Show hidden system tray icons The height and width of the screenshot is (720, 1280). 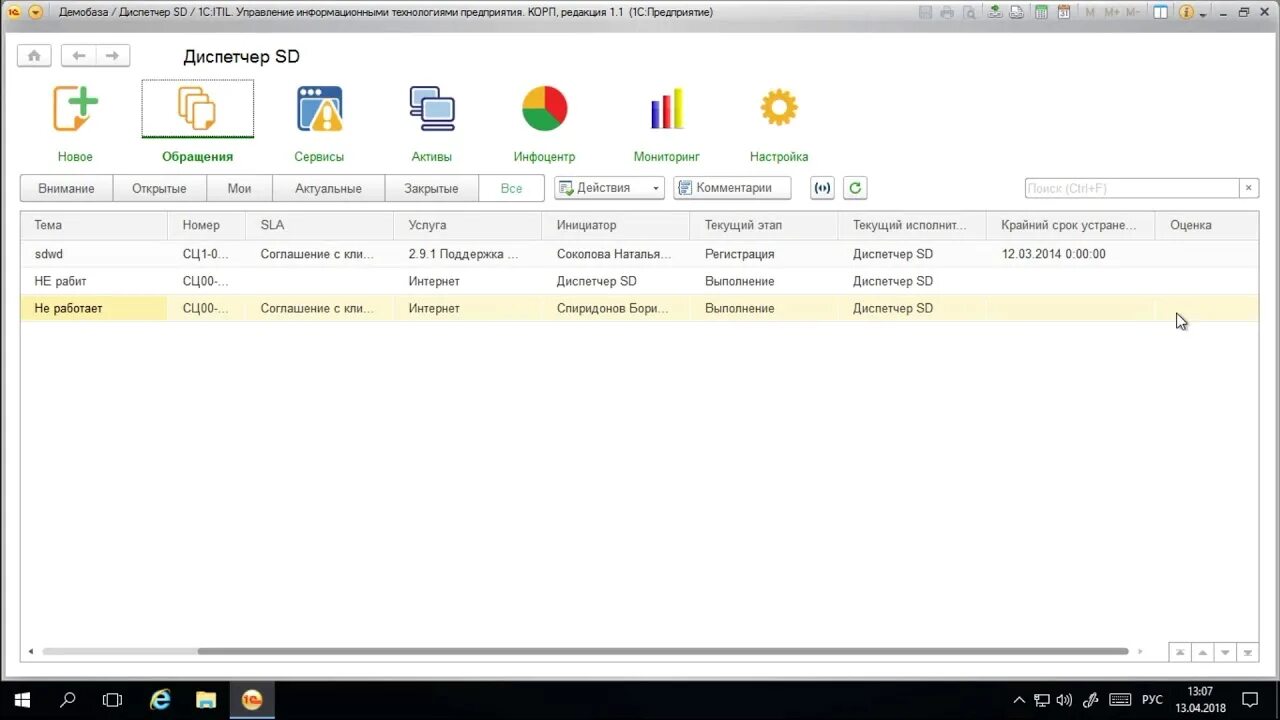point(1019,700)
